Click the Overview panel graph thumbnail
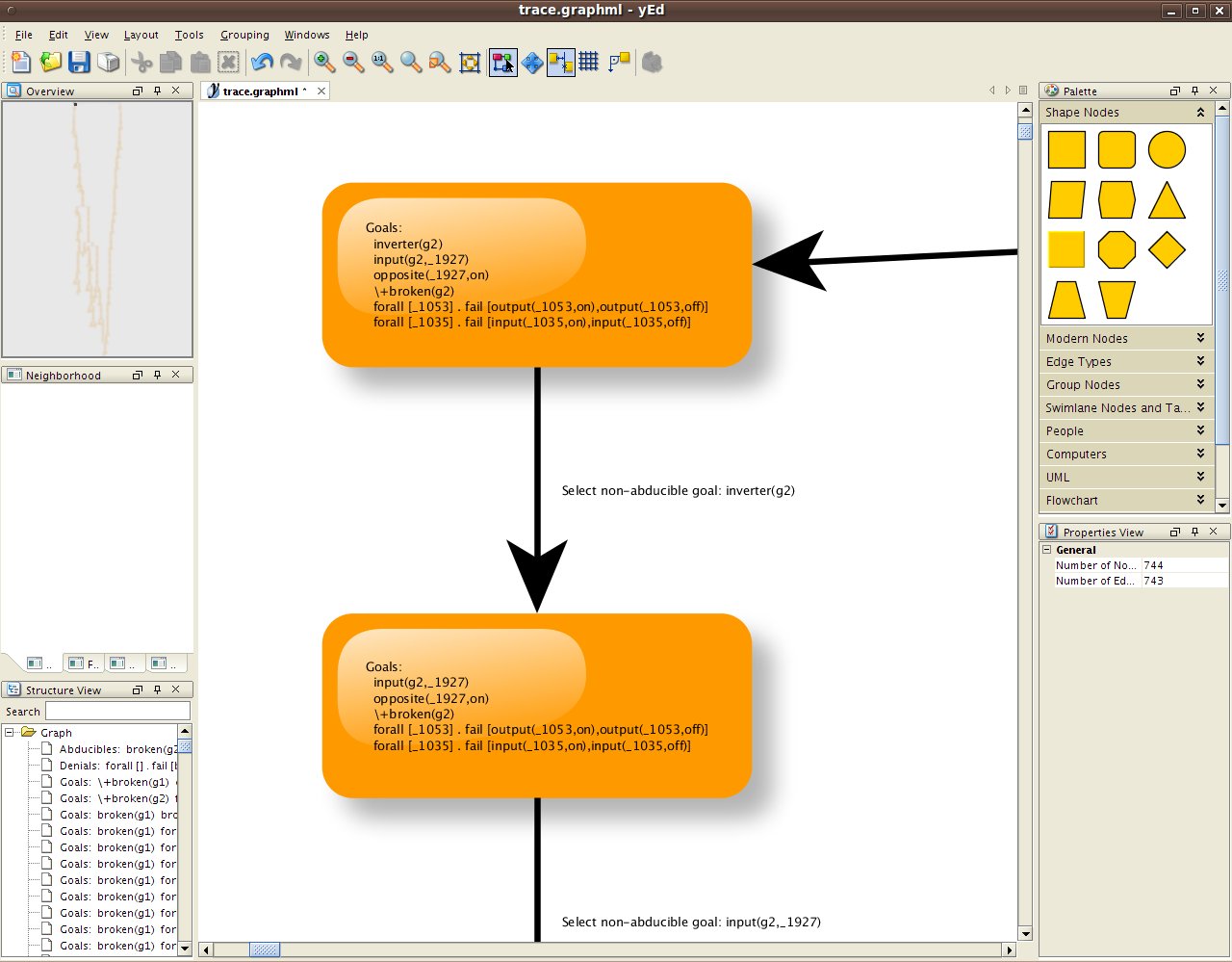The width and height of the screenshot is (1232, 962). pyautogui.click(x=97, y=229)
